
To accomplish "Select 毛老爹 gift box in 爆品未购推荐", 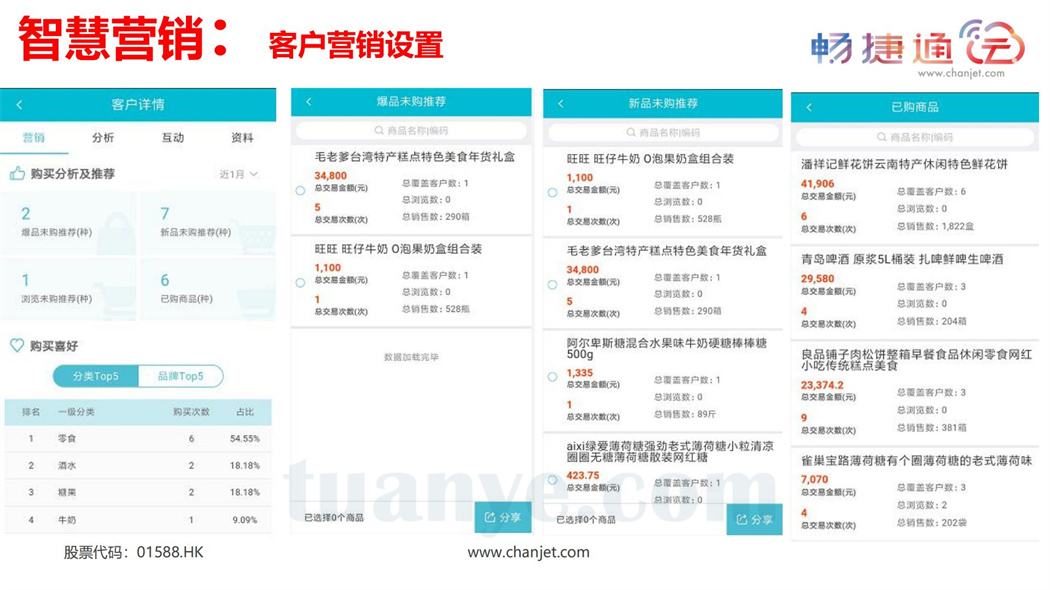I will click(301, 191).
